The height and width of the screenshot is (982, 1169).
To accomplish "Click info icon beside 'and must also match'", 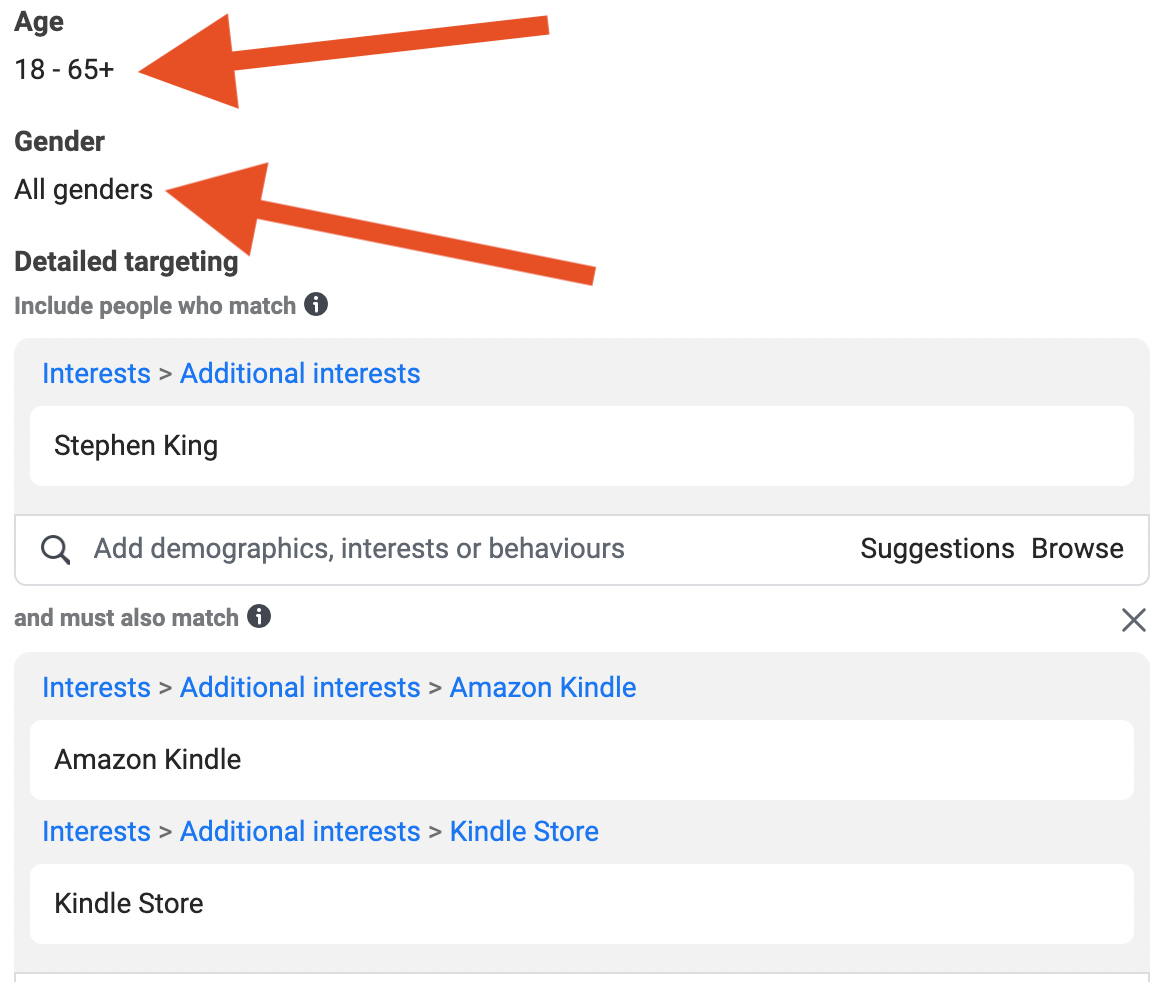I will click(259, 616).
